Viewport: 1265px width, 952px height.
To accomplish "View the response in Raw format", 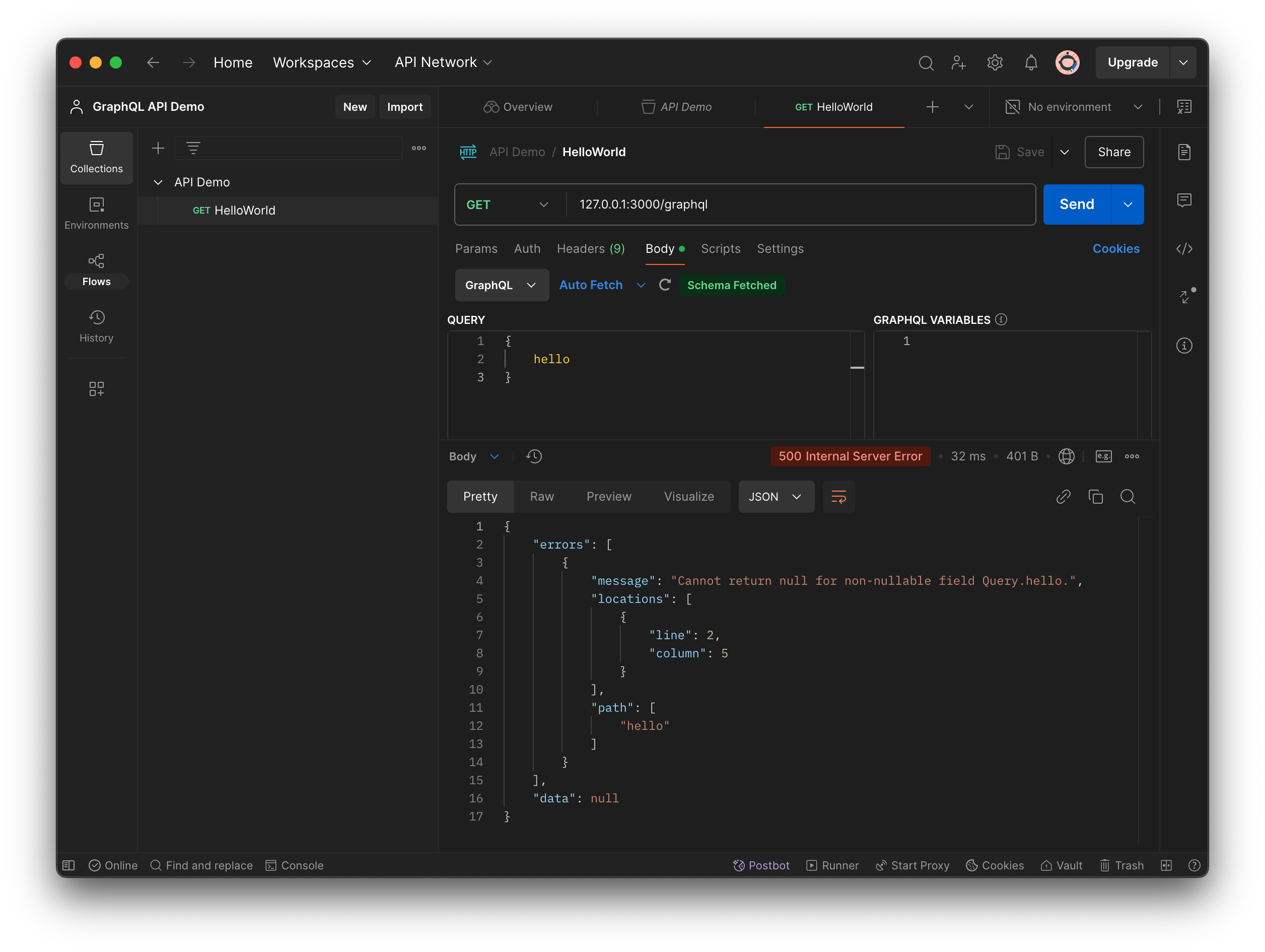I will point(541,497).
